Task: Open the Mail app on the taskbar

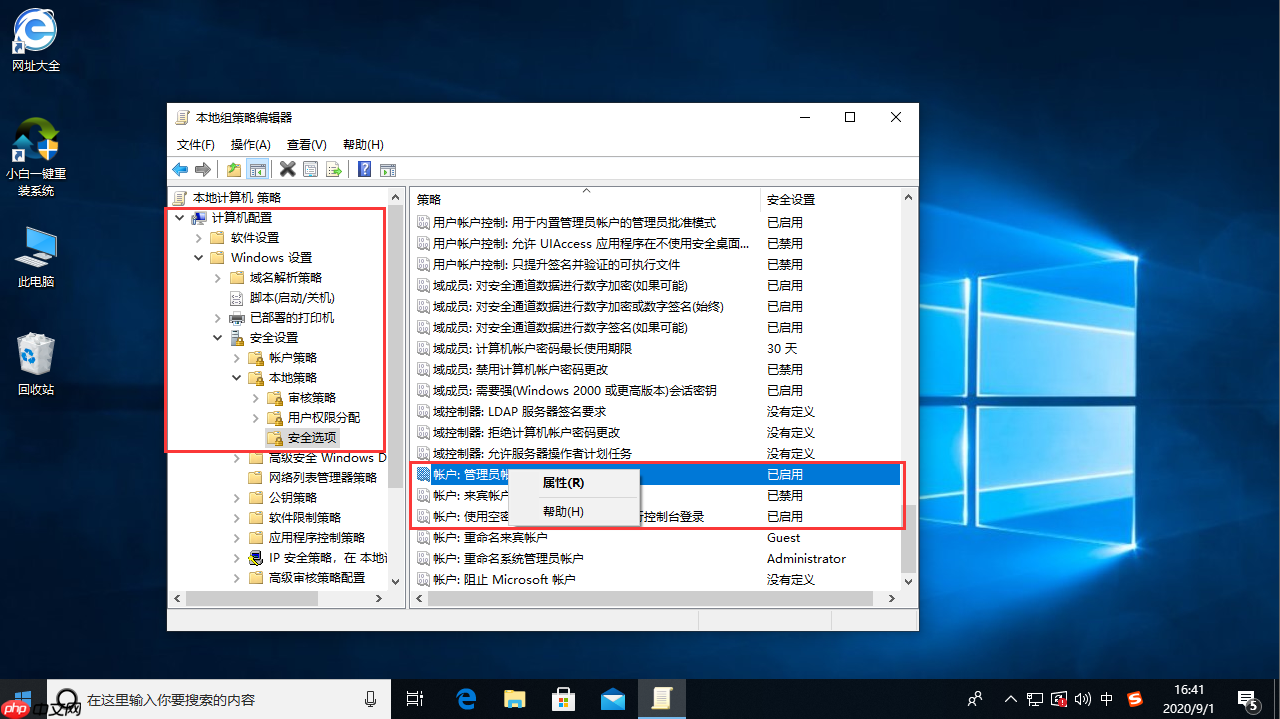Action: tap(612, 698)
